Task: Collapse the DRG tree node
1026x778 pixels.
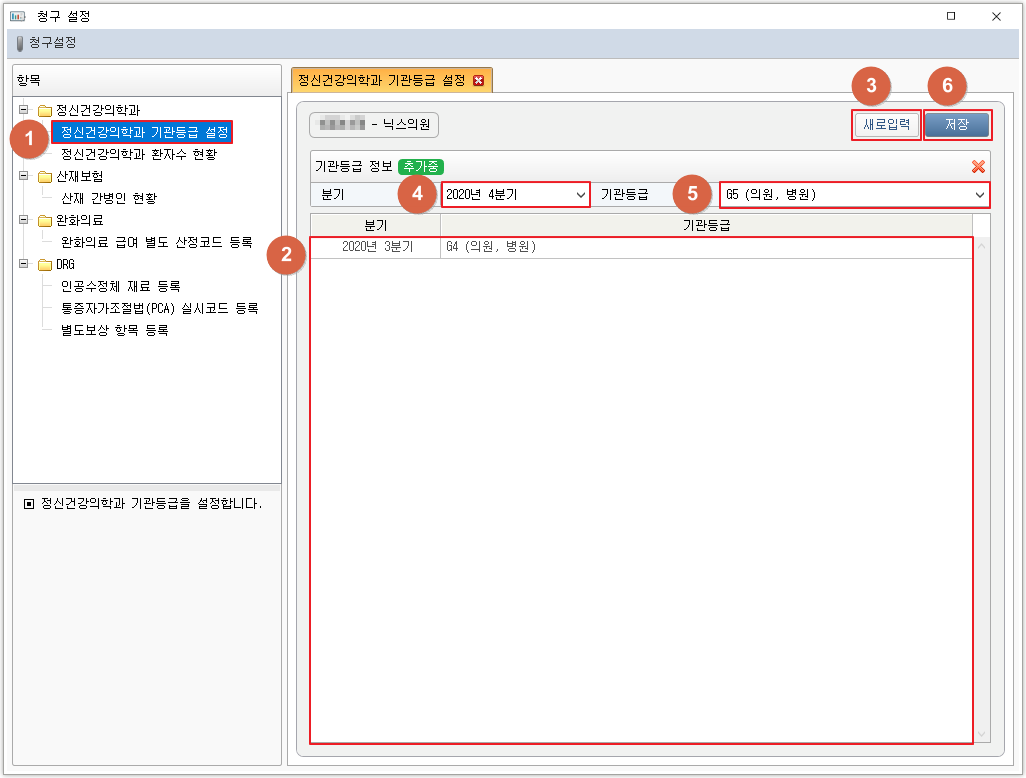Action: pos(25,265)
